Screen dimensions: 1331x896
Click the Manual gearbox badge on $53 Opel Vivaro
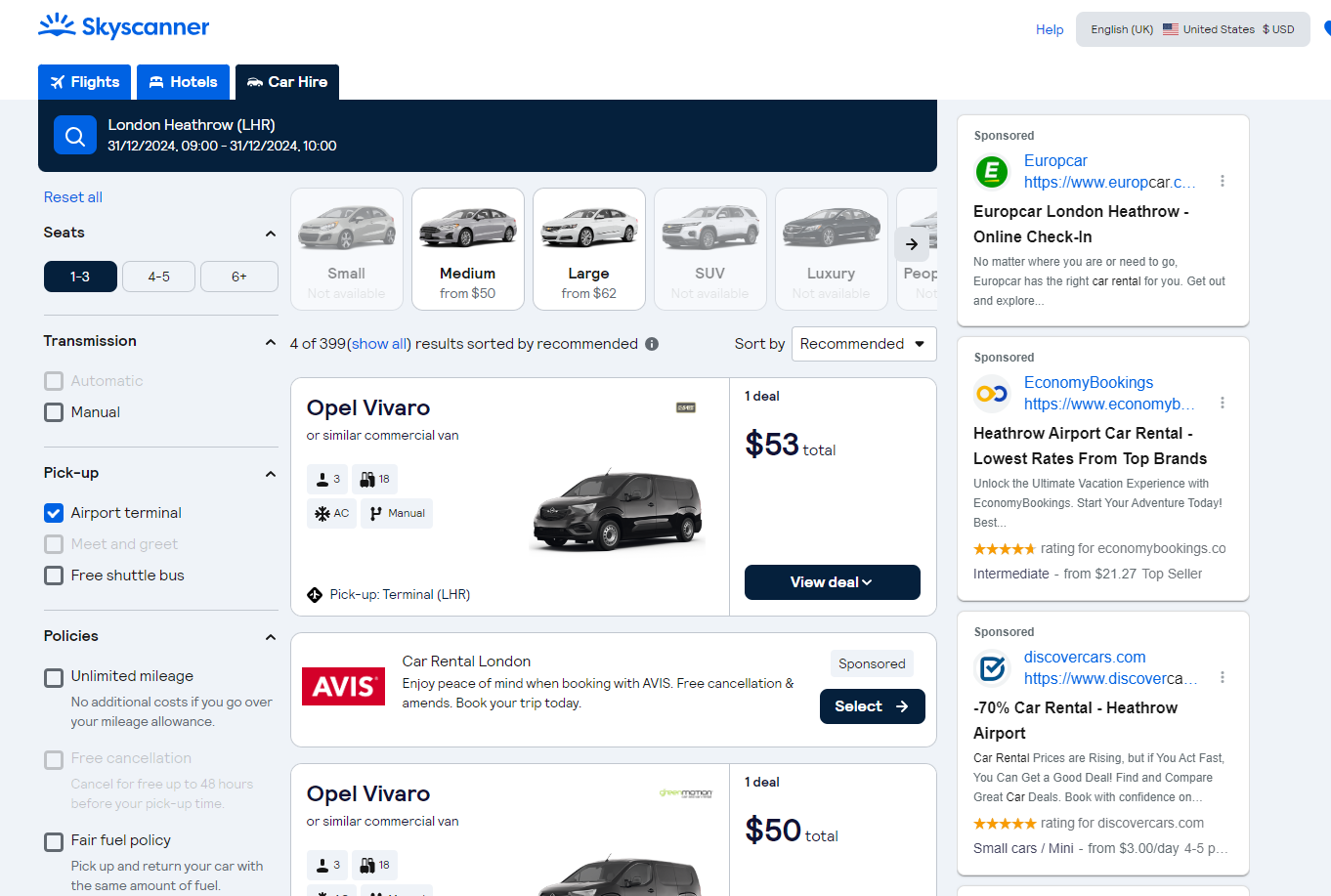click(397, 513)
